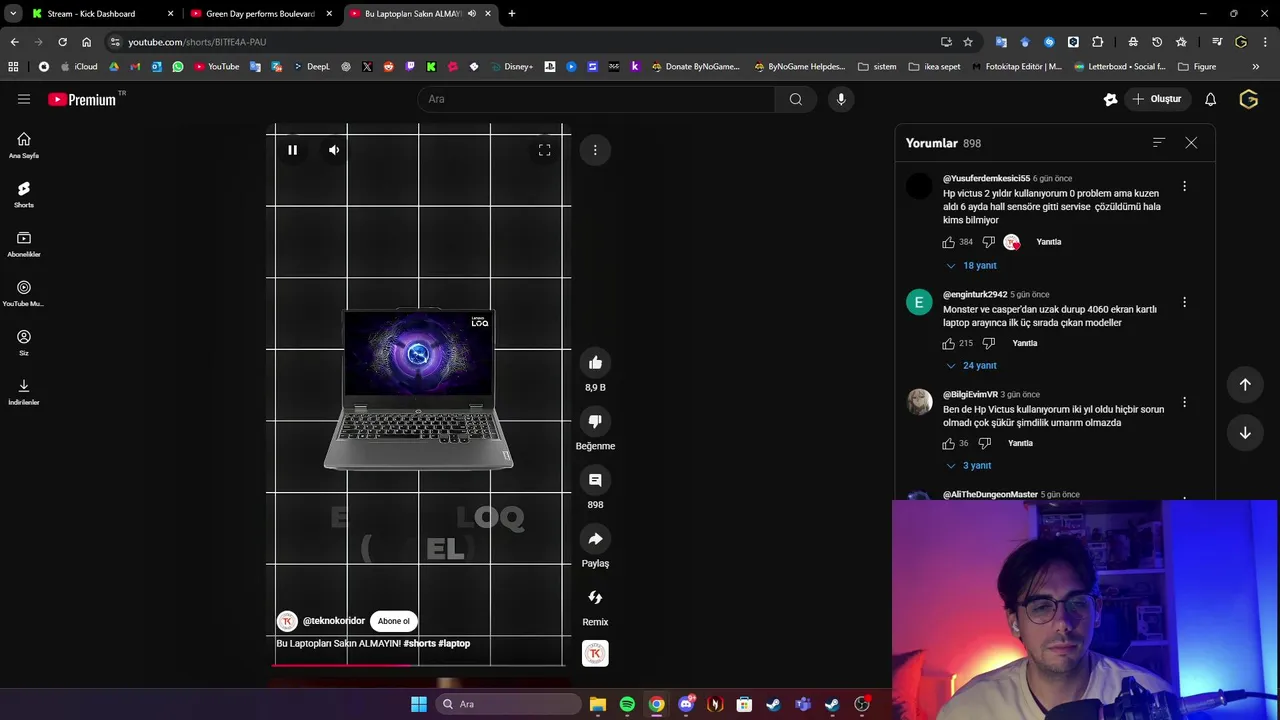Like the comment by @BilgiEvimVR

tap(948, 443)
